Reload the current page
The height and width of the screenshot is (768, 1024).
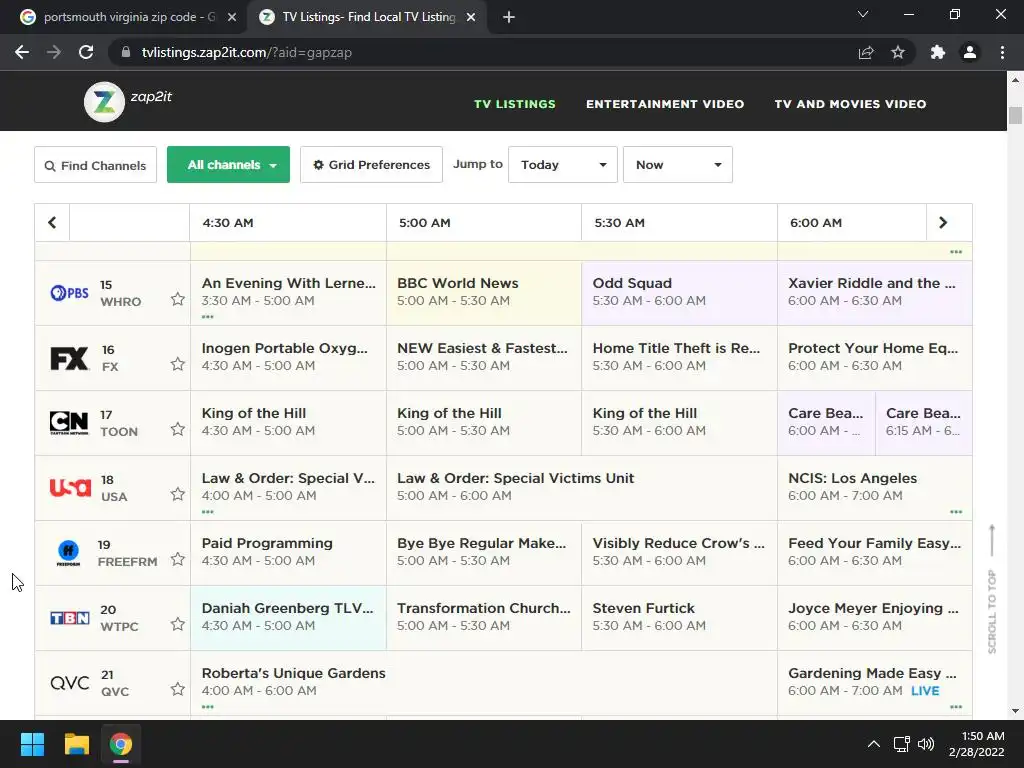click(86, 52)
